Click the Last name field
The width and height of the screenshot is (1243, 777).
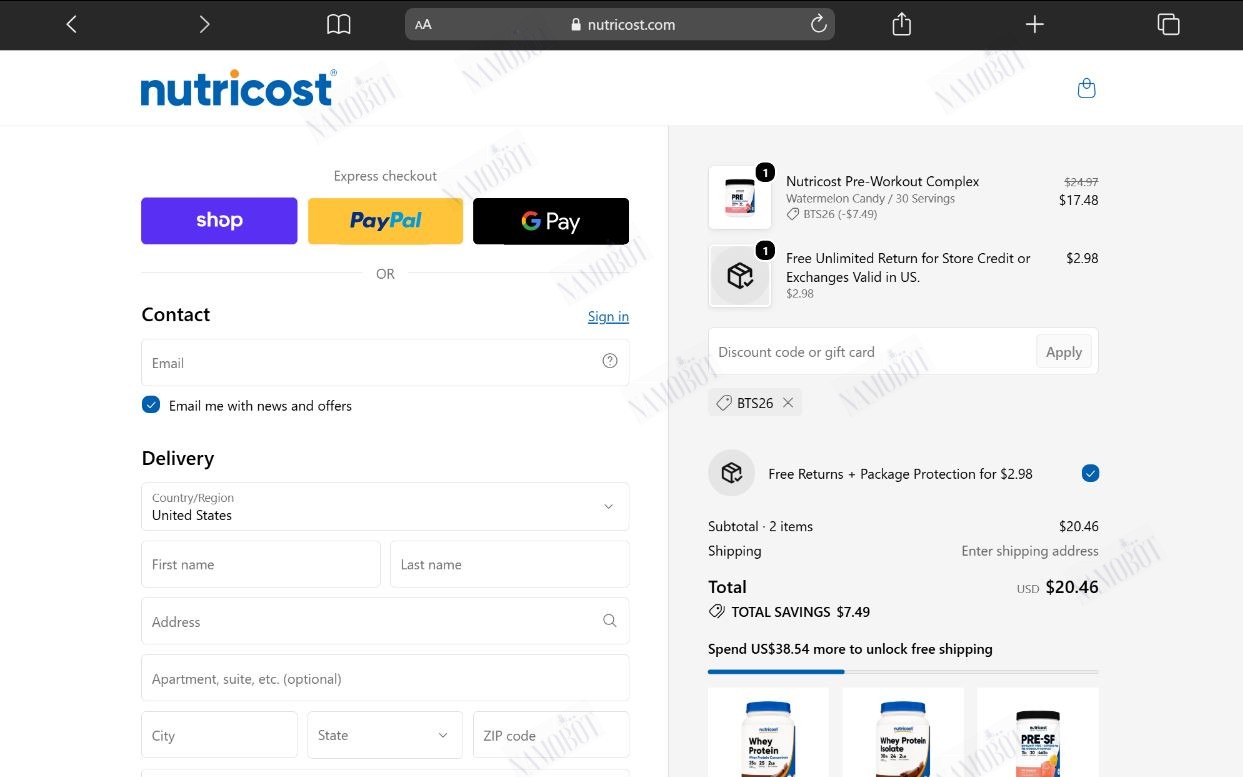510,564
